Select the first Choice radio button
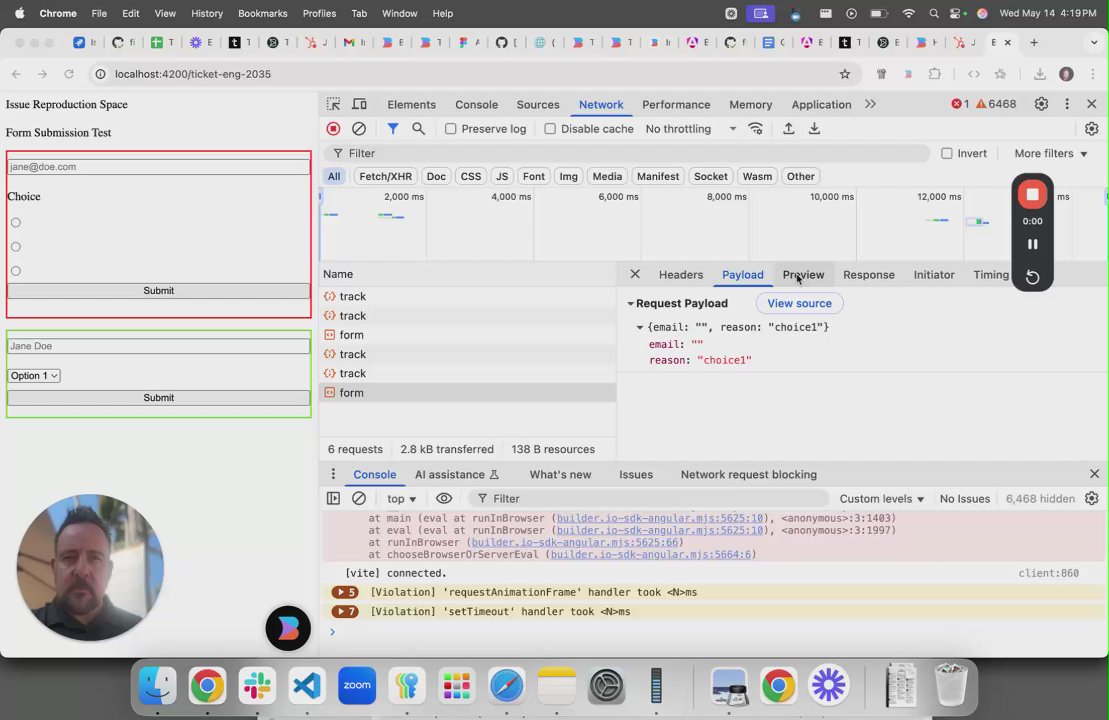This screenshot has height=720, width=1109. click(16, 223)
